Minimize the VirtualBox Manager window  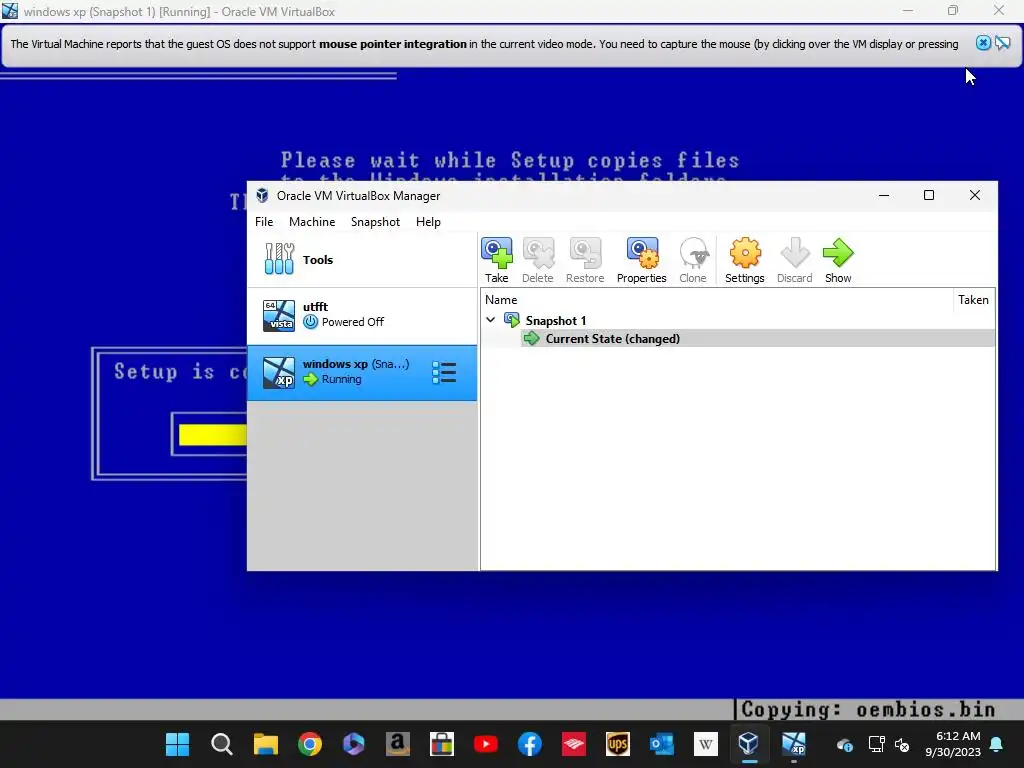pos(884,195)
